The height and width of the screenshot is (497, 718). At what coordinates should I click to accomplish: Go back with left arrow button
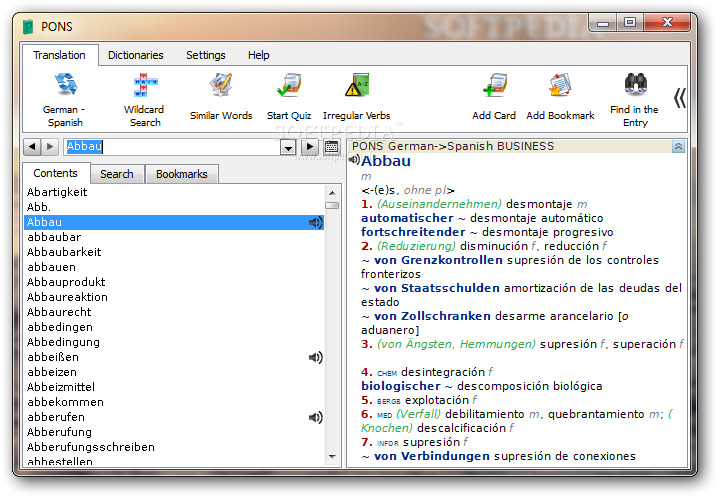[32, 147]
